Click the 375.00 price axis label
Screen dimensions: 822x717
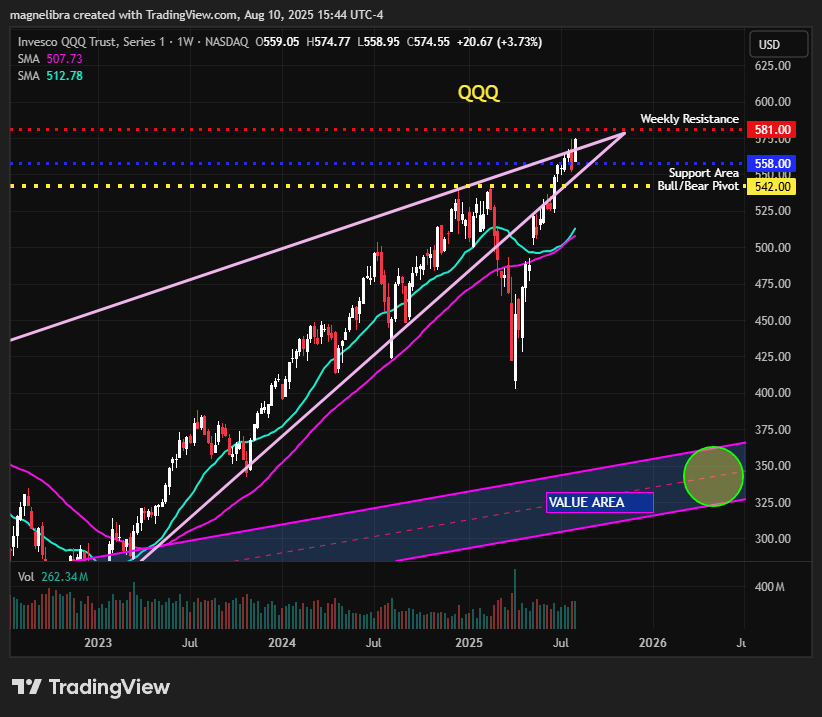773,430
